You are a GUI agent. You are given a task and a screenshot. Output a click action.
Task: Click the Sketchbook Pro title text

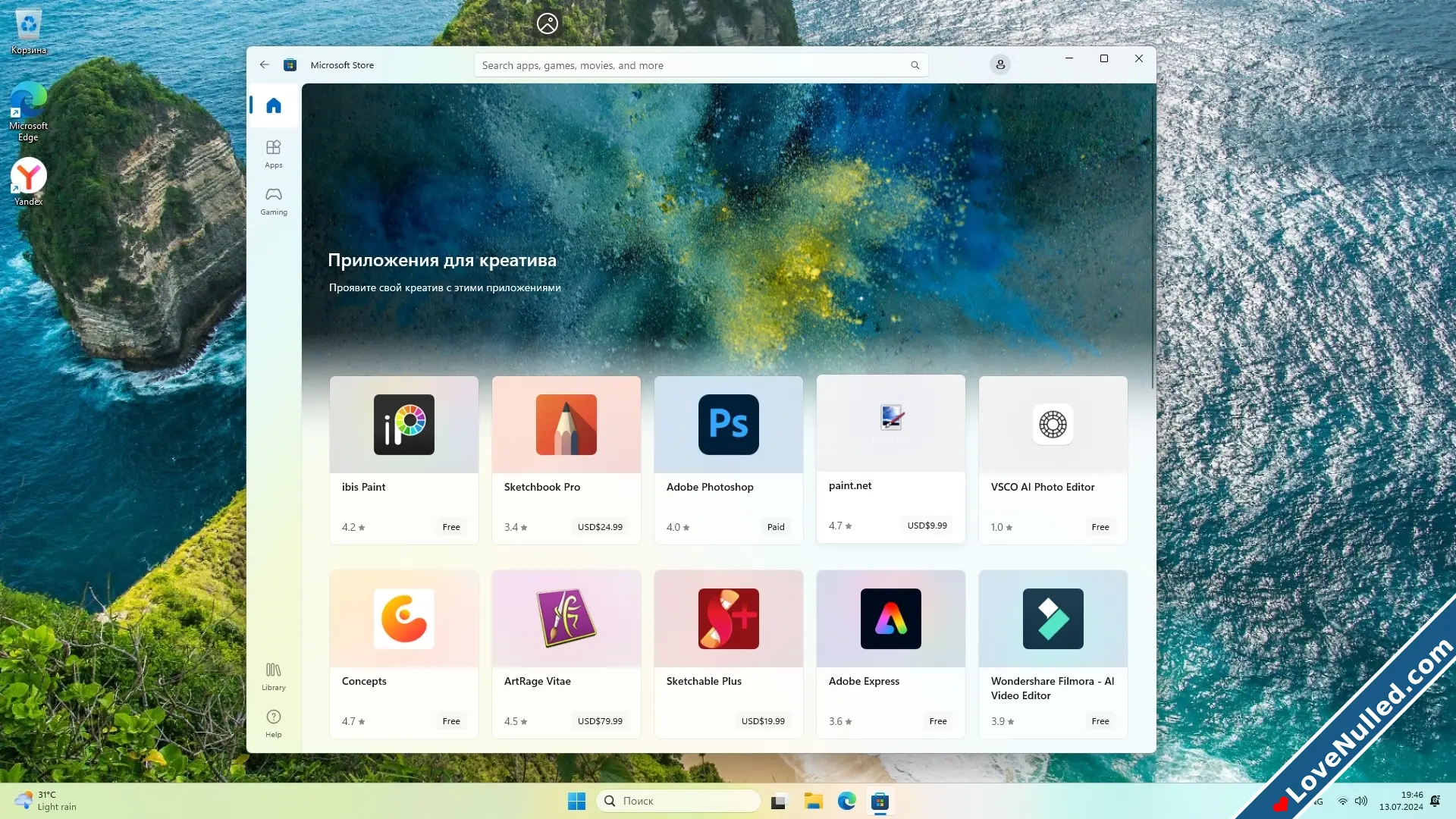[542, 487]
